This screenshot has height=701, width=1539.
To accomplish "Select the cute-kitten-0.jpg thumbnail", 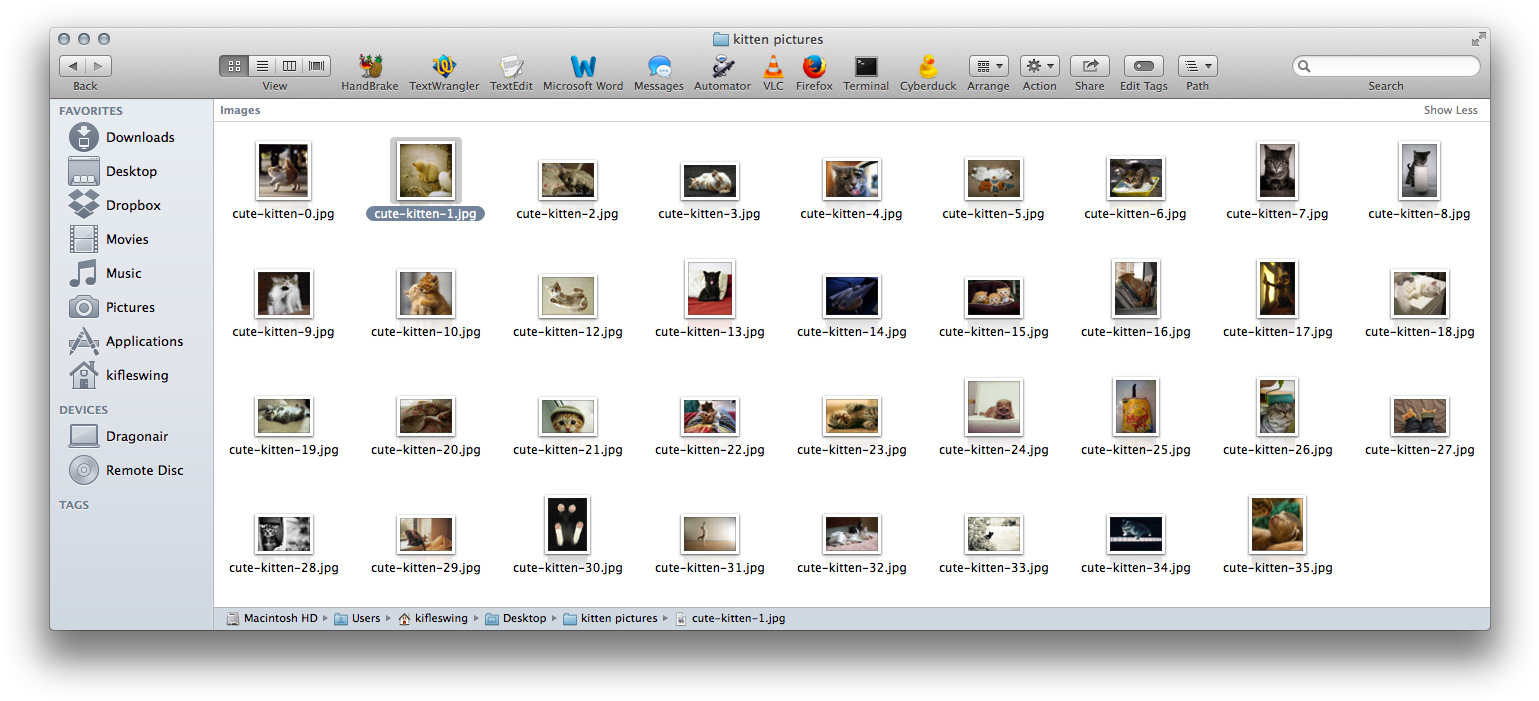I will [x=283, y=170].
